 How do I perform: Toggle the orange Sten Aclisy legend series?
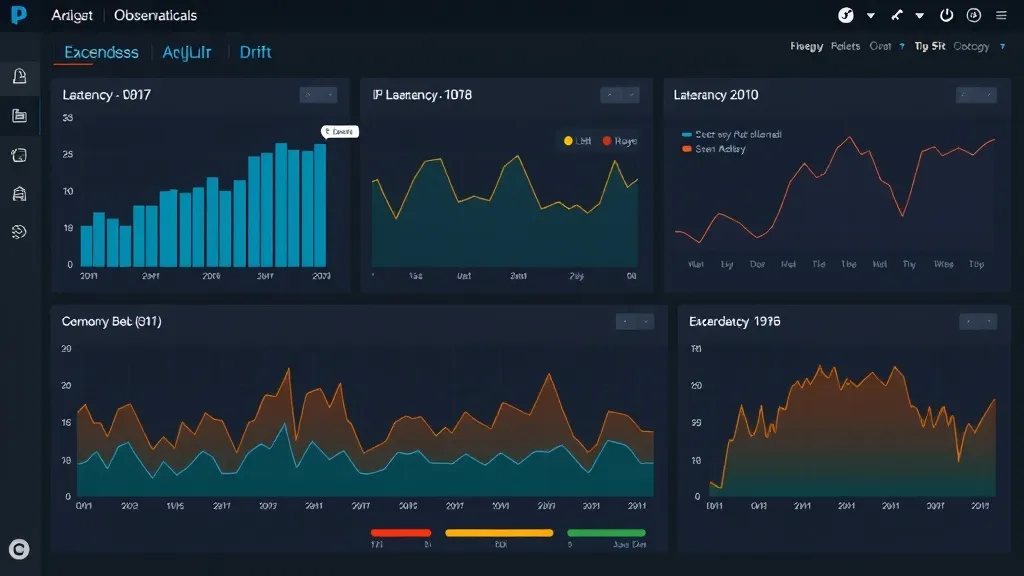click(x=714, y=149)
